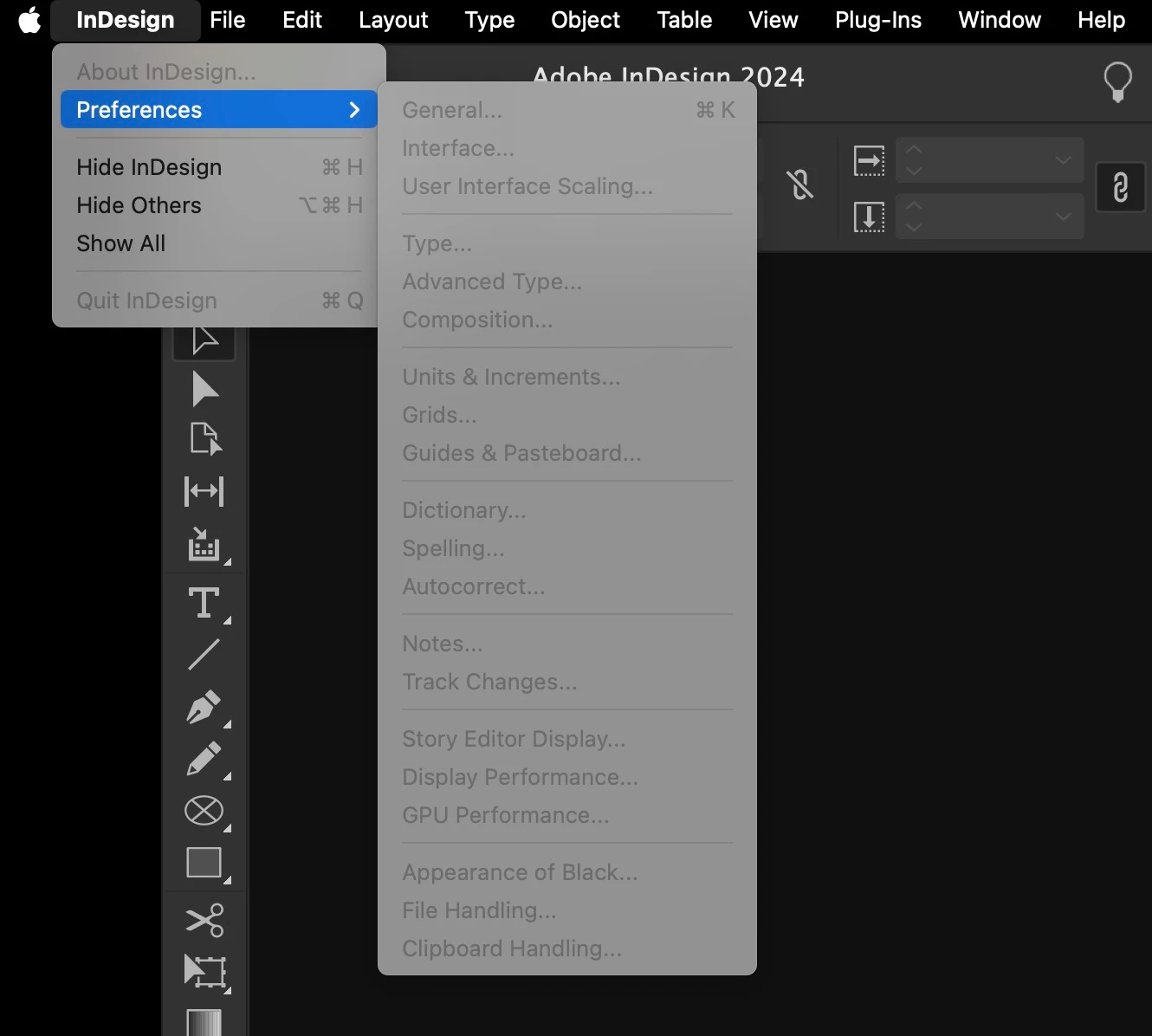Screen dimensions: 1152x1036
Task: Open the Plug-Ins menu
Action: 878,20
